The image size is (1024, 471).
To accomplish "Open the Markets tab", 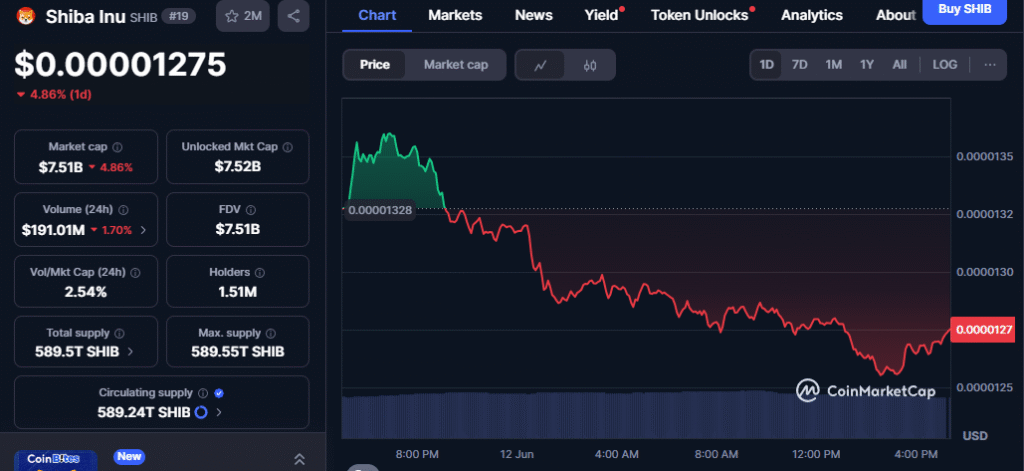I will 455,15.
